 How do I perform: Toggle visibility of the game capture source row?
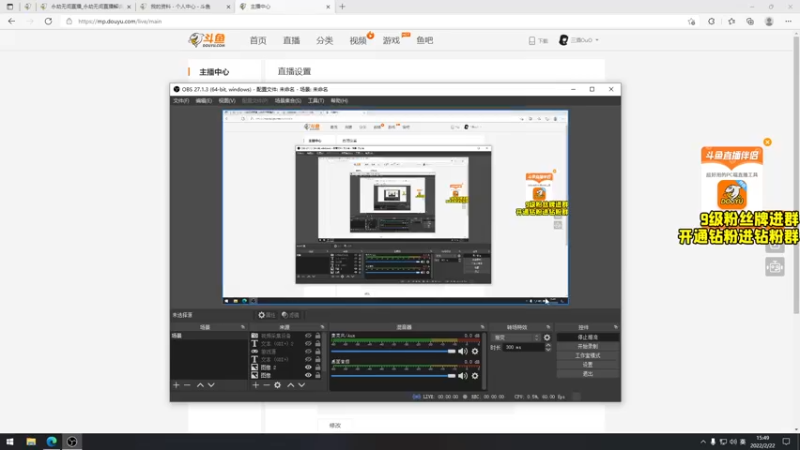308,352
